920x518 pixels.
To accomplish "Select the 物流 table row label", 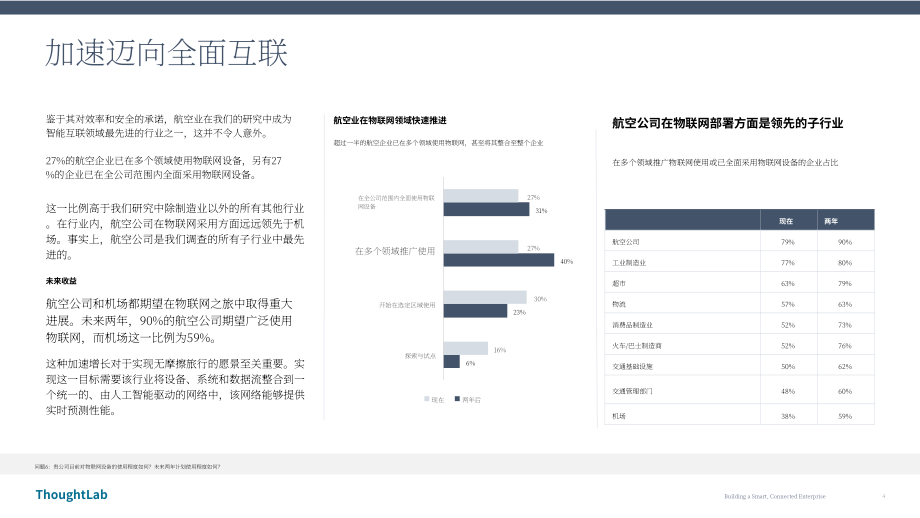I will click(x=619, y=304).
